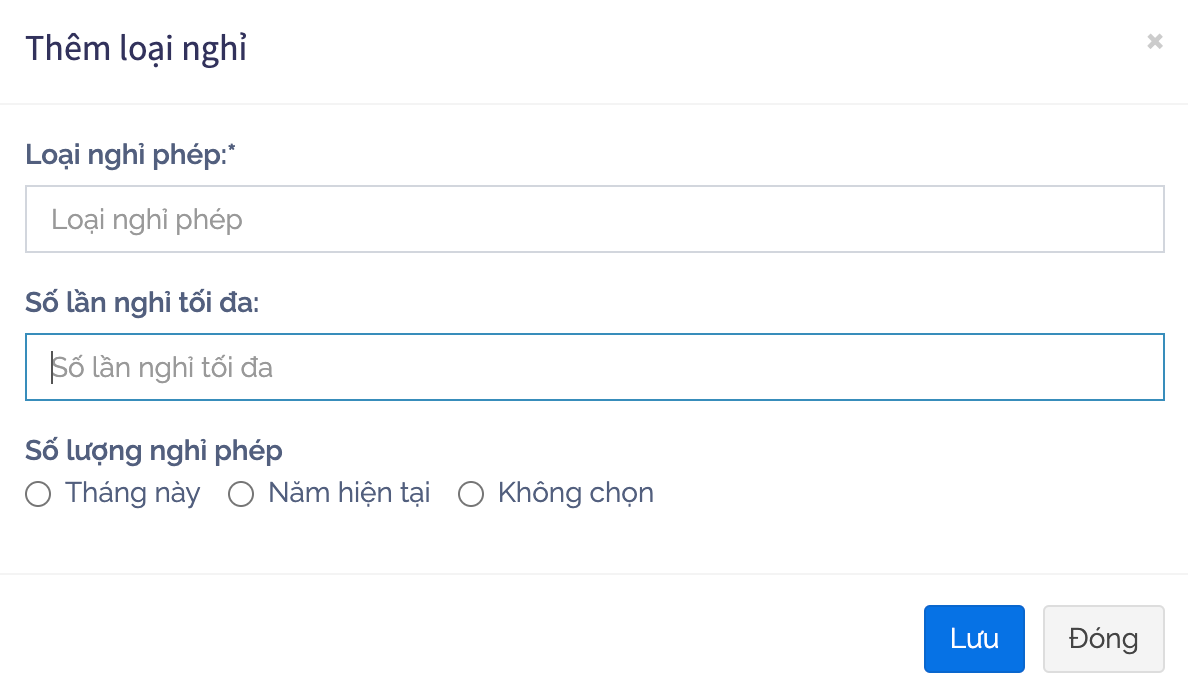Viewport: 1188px width, 694px height.
Task: Click the Số lần nghỉ tối đa placeholder text
Action: click(x=162, y=368)
